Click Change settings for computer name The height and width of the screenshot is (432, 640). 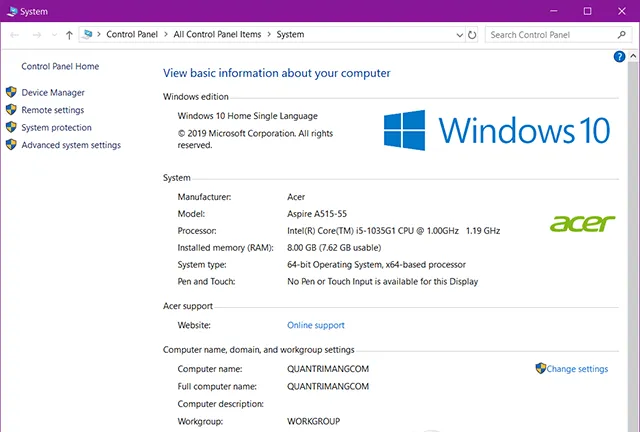click(x=577, y=369)
